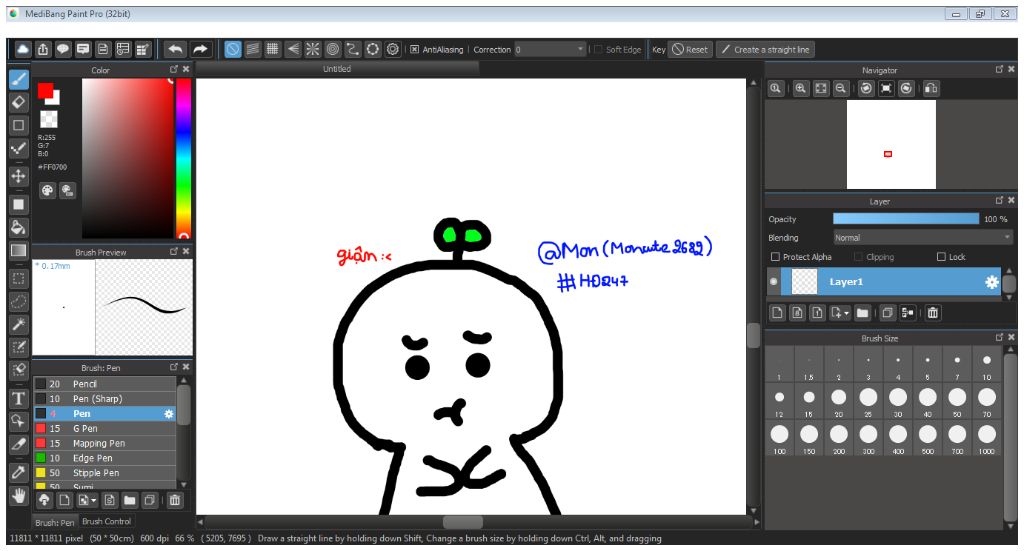The image size is (1024, 551).
Task: Select the Gradient tool
Action: 19,251
